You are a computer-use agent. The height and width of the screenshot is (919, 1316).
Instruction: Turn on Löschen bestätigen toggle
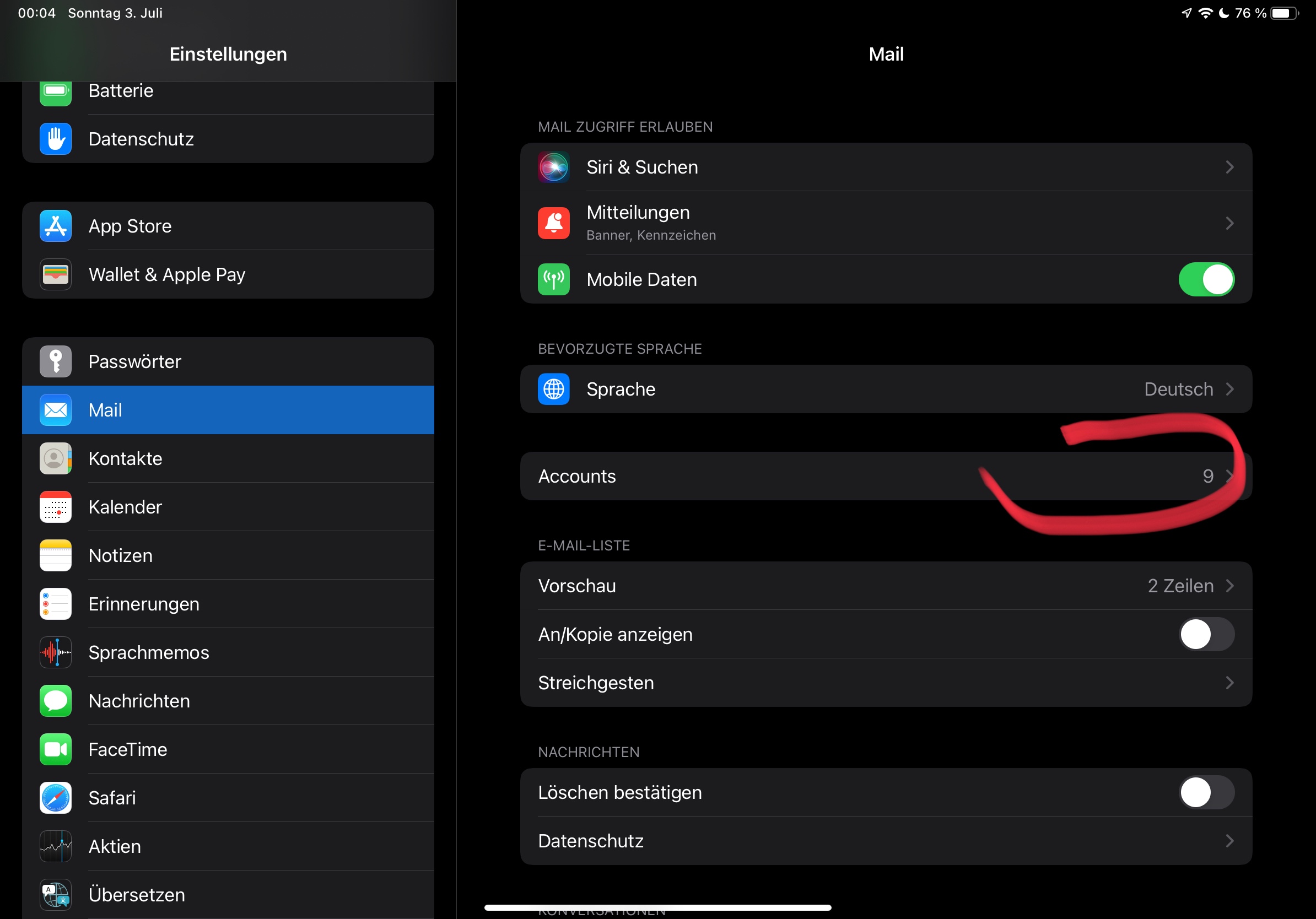1206,792
